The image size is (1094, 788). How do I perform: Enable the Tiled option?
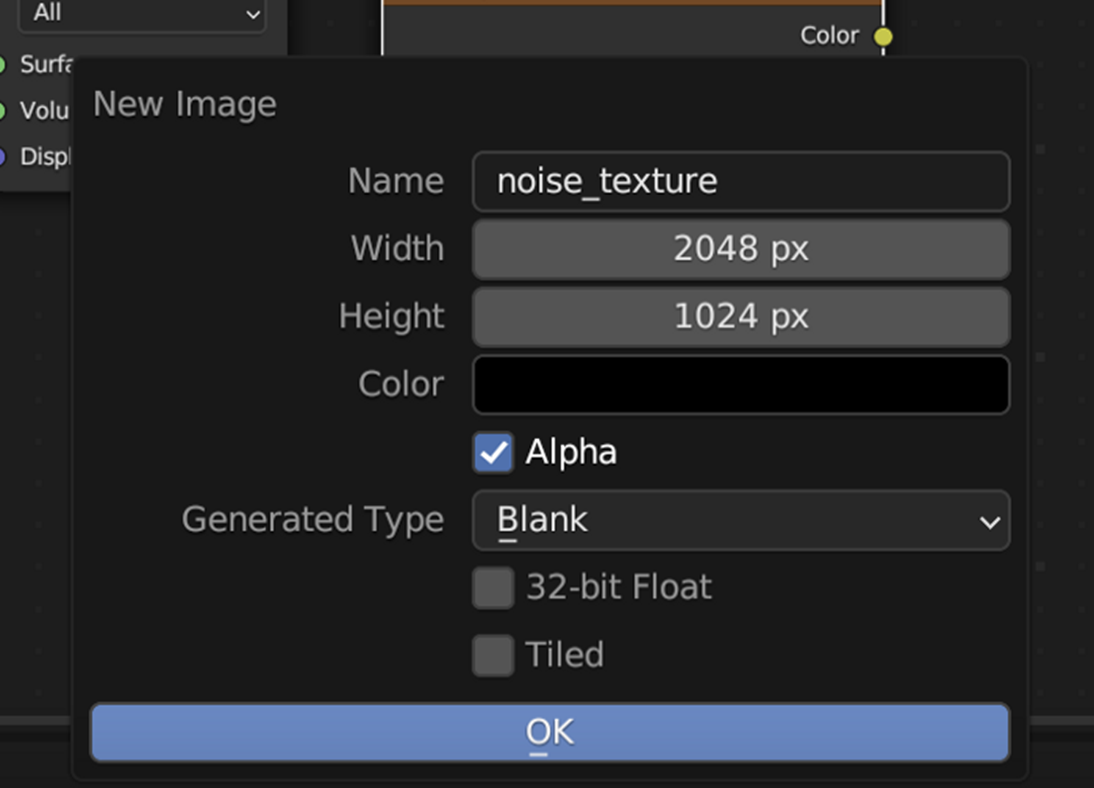pyautogui.click(x=492, y=655)
